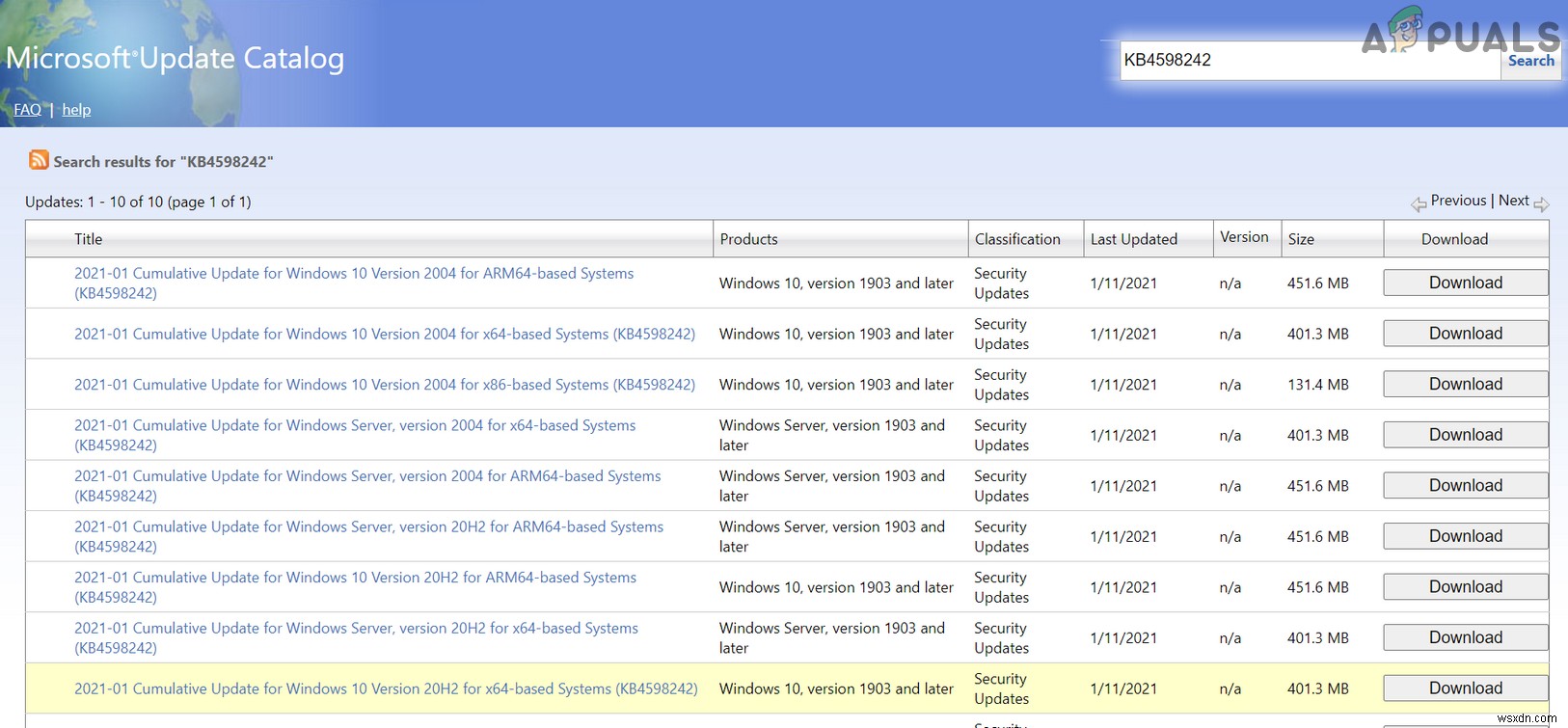Click the Previous page arrow icon

coord(1419,203)
